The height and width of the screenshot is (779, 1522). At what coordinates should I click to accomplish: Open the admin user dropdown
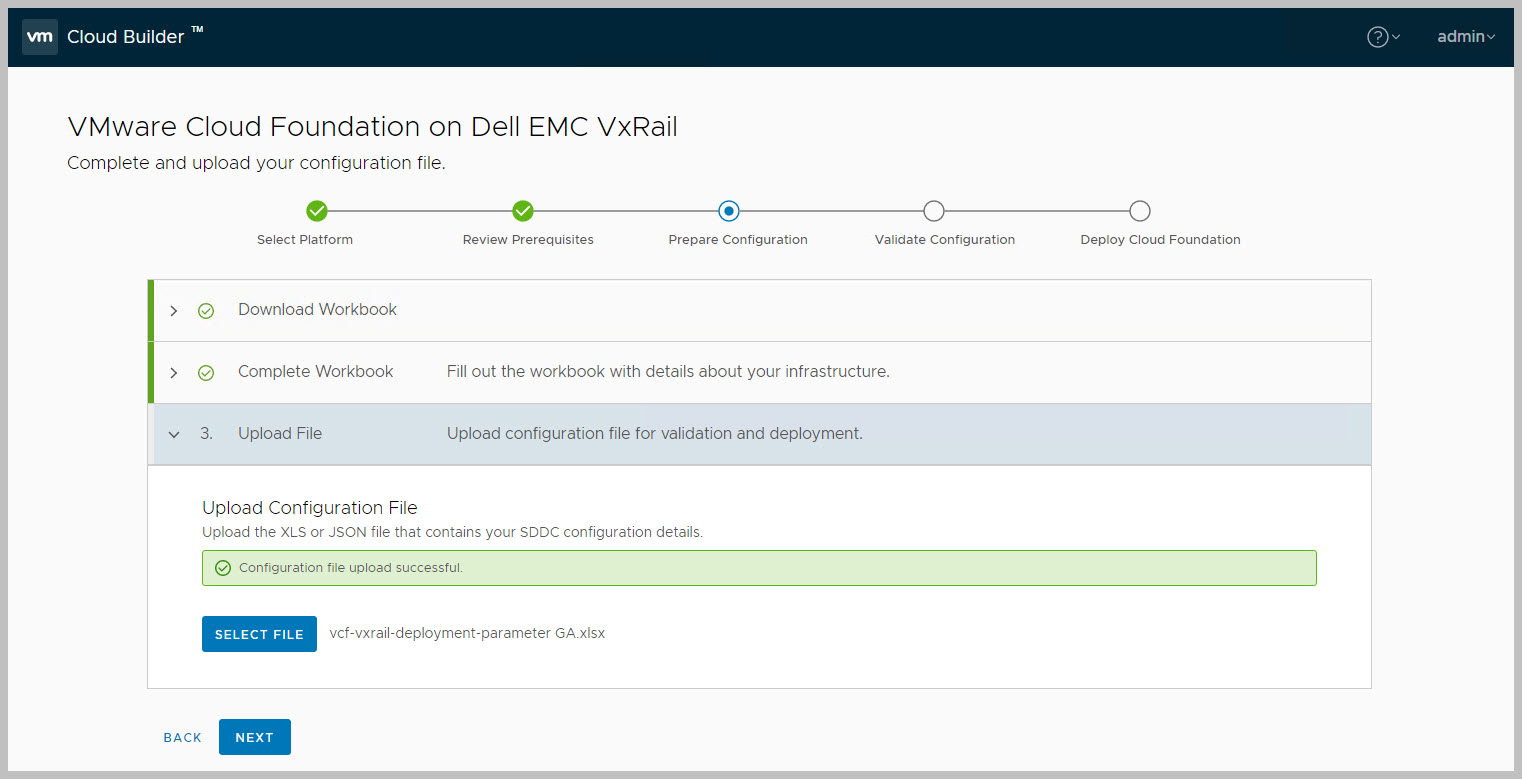pyautogui.click(x=1465, y=37)
